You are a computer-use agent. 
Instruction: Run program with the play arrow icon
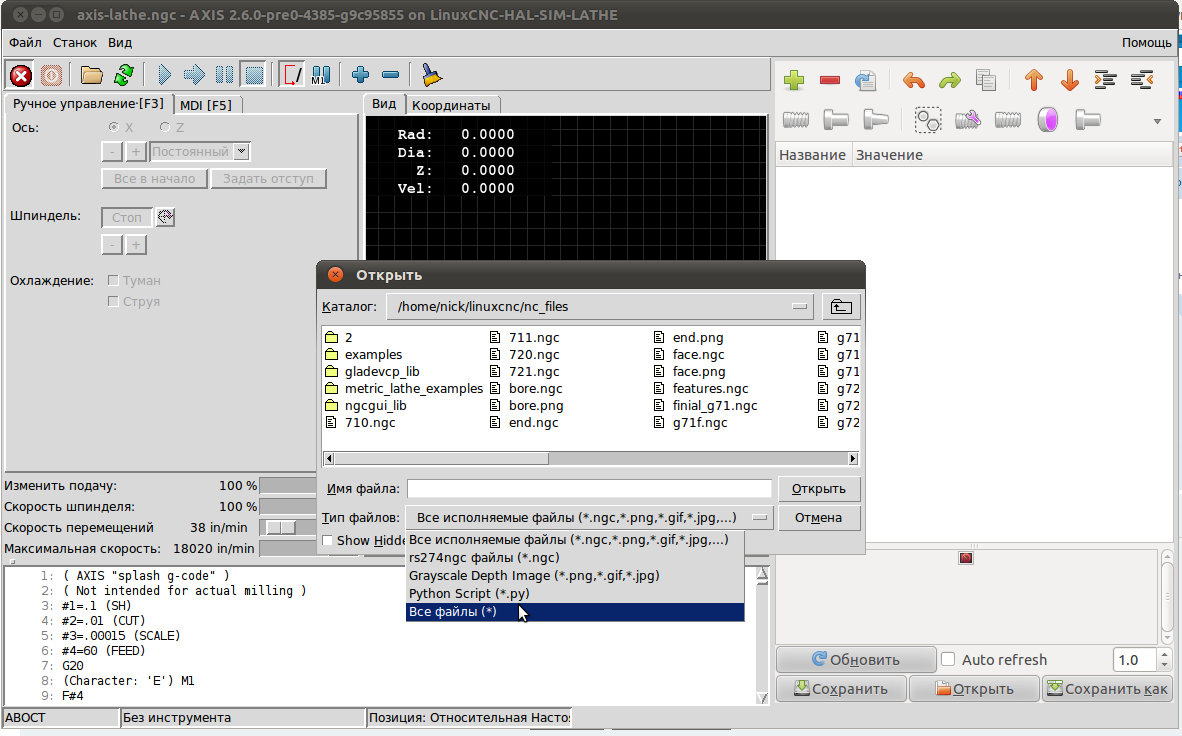coord(164,75)
